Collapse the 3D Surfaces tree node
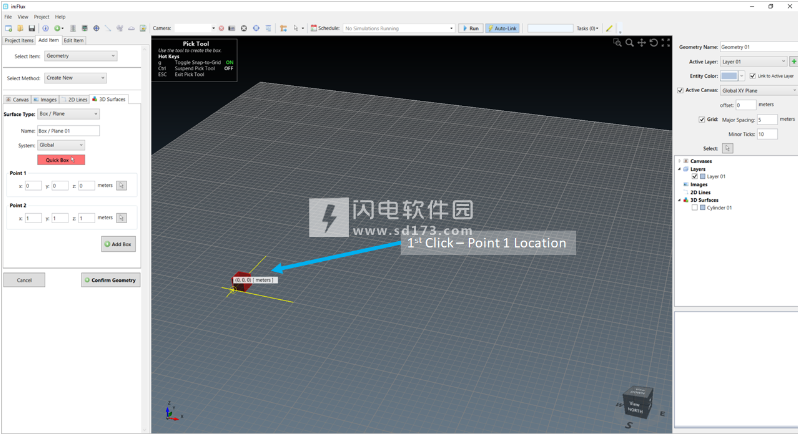 coord(679,200)
